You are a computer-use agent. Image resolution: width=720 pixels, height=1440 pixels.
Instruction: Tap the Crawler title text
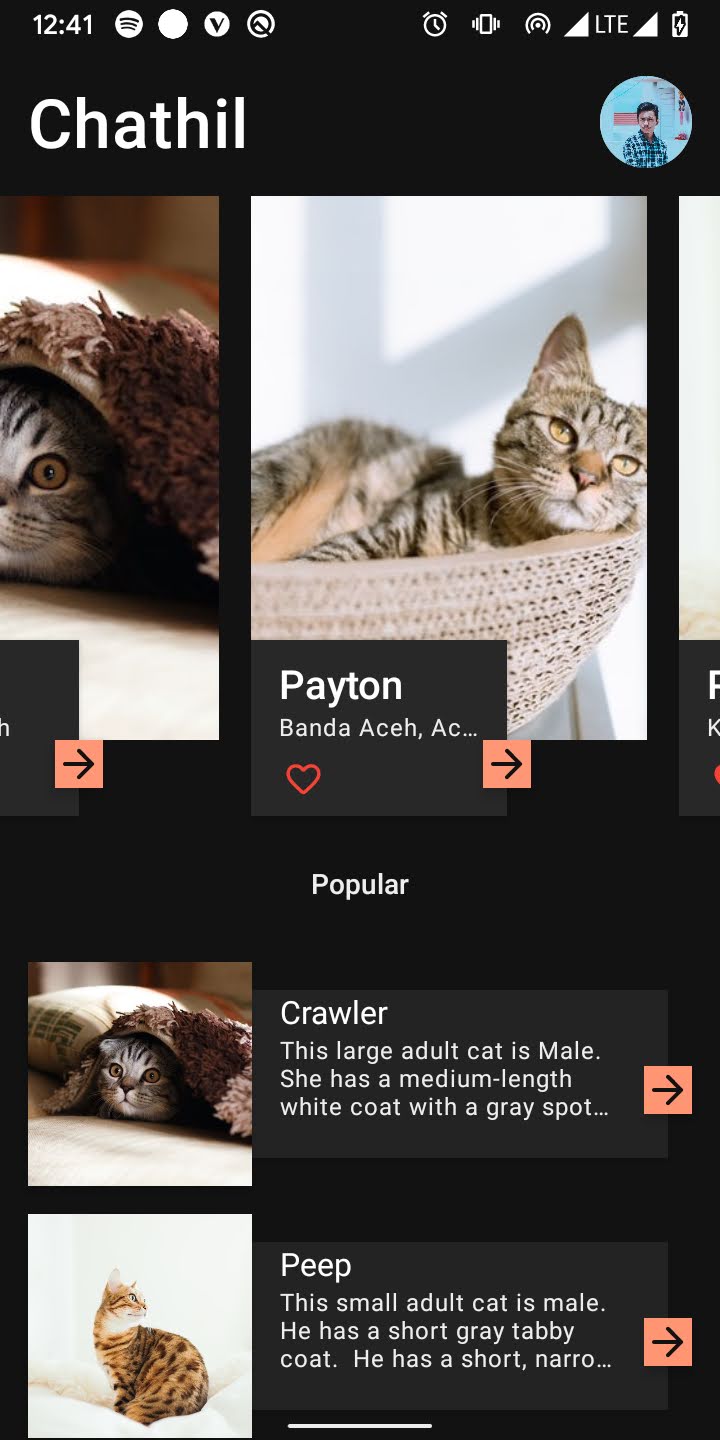click(334, 1013)
